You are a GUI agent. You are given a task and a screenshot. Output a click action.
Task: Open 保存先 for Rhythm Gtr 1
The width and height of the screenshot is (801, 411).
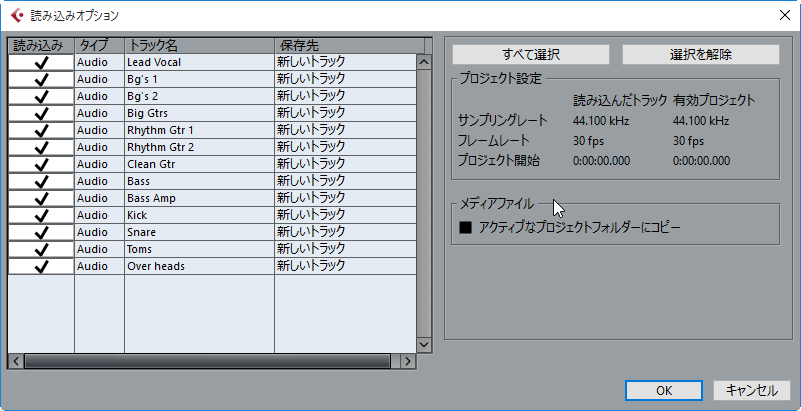pos(345,130)
